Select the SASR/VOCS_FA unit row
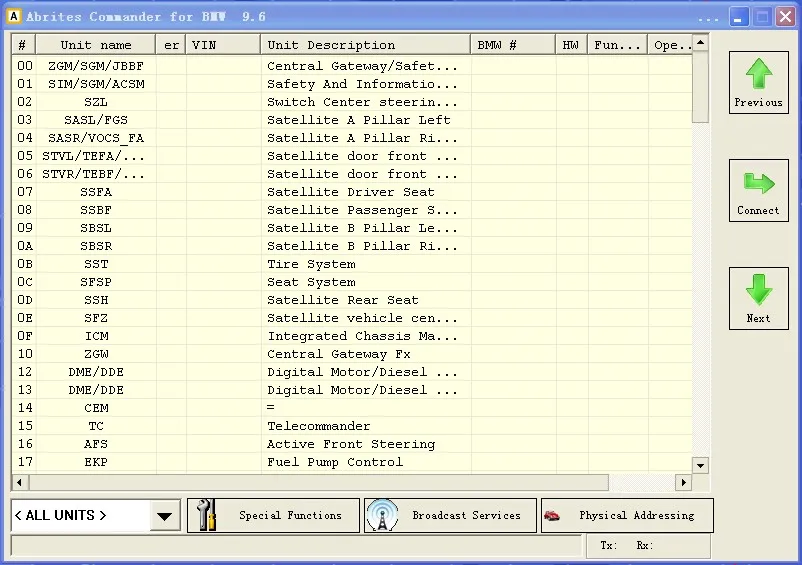This screenshot has height=565, width=802. point(352,138)
